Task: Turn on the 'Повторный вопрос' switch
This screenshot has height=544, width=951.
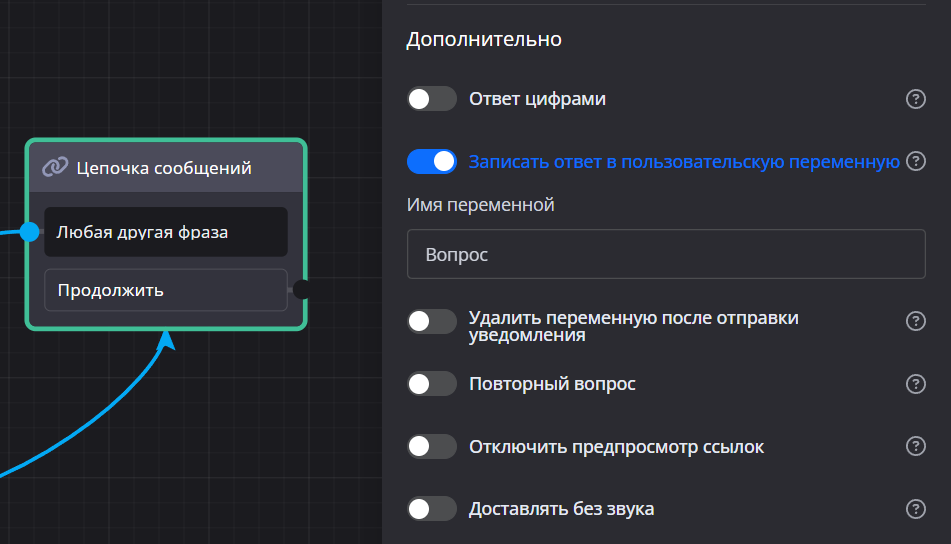Action: tap(432, 384)
